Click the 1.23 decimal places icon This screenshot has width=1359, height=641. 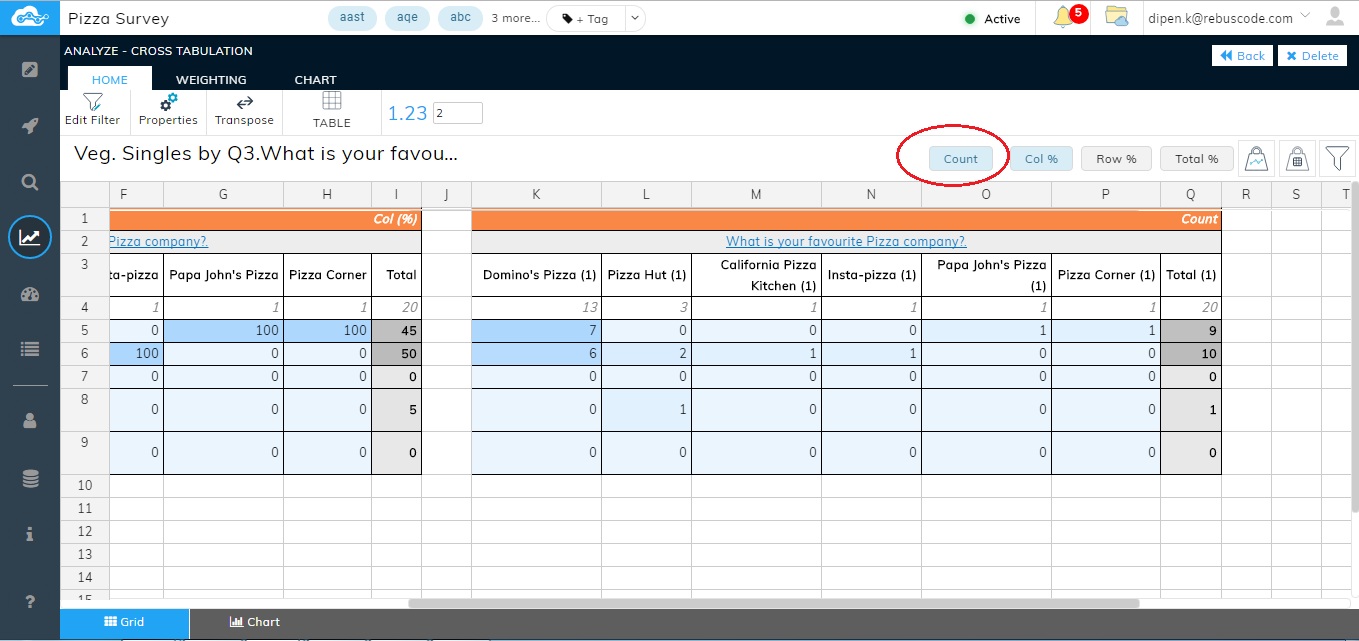(x=408, y=113)
